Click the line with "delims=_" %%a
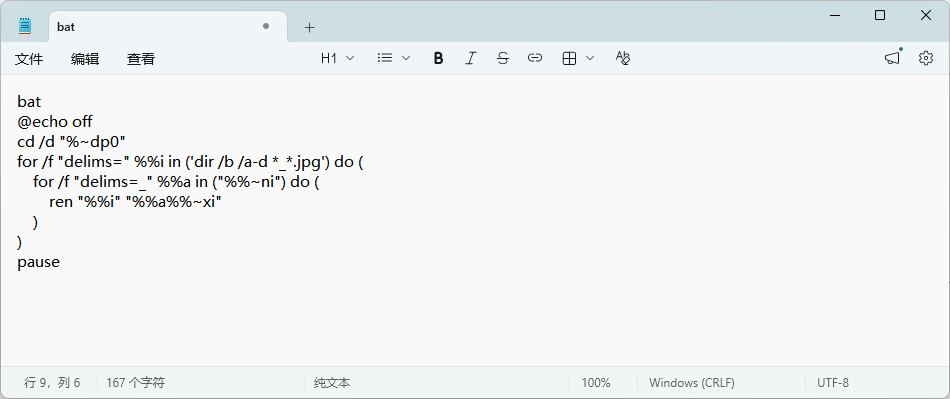This screenshot has height=399, width=950. (x=176, y=182)
